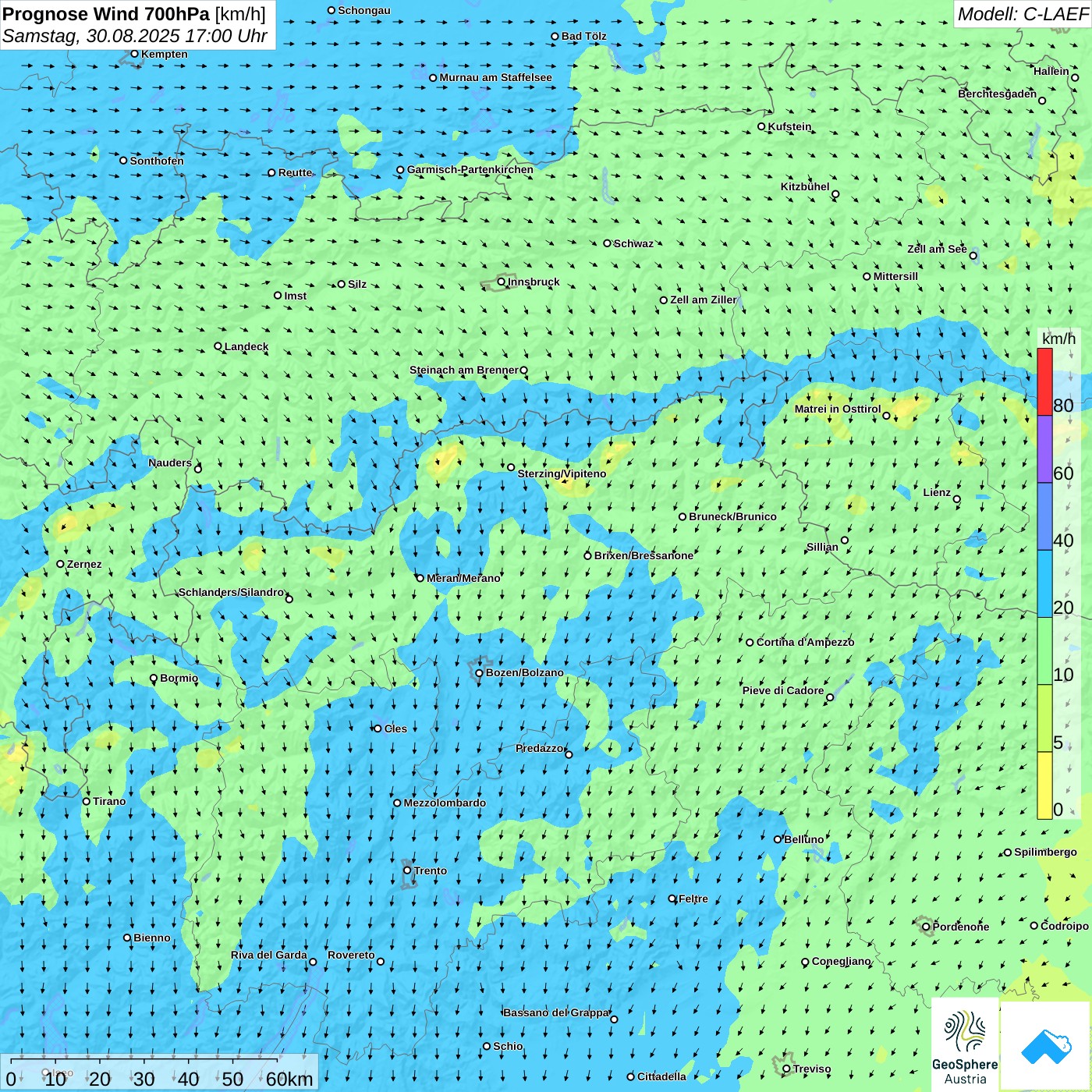Click the Lienz marker
Screen dimensions: 1092x1092
956,499
